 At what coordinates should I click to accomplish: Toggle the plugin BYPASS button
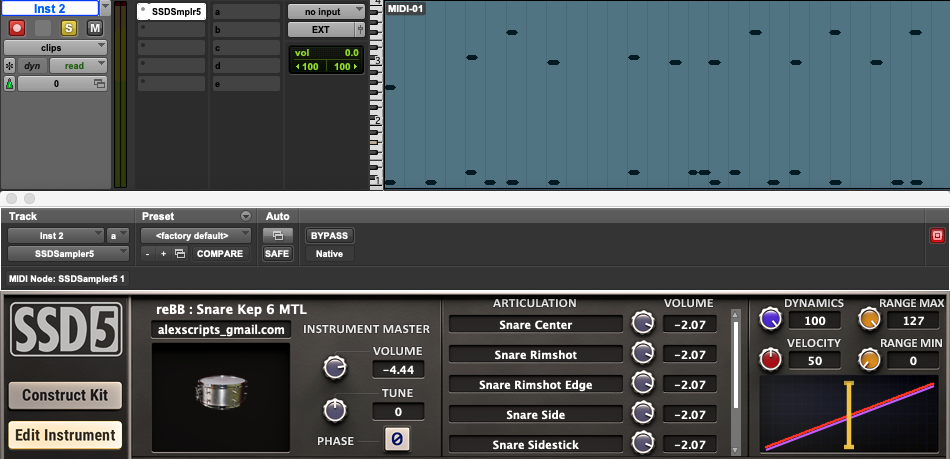click(x=330, y=236)
